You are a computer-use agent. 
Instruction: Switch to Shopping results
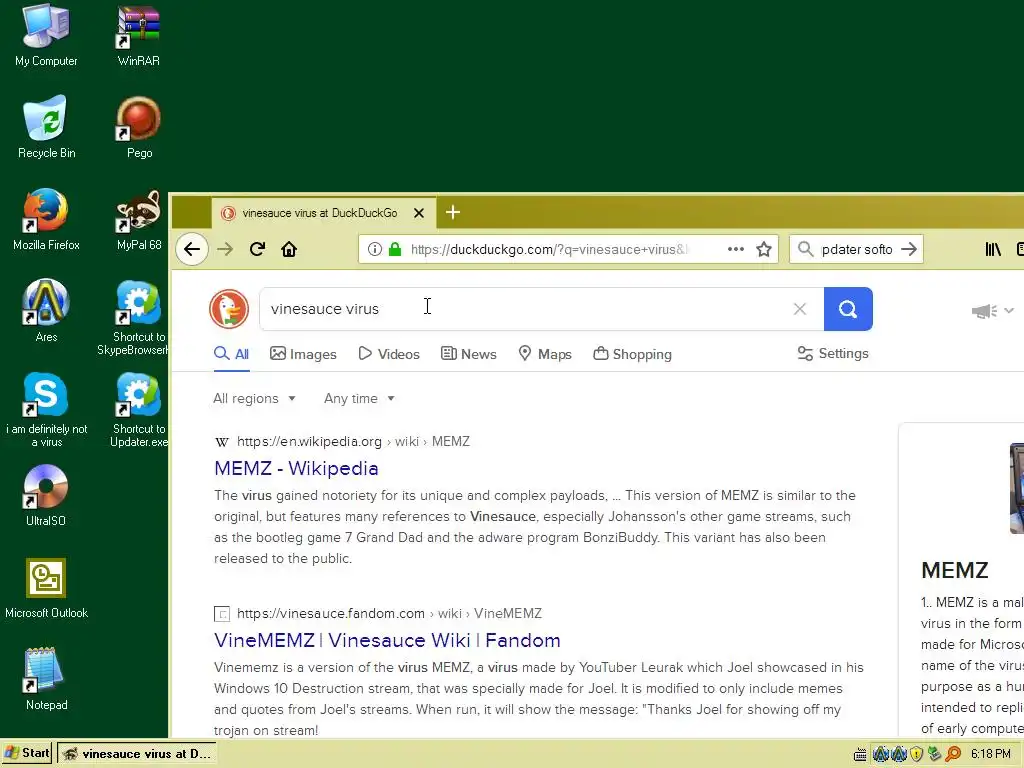point(633,354)
